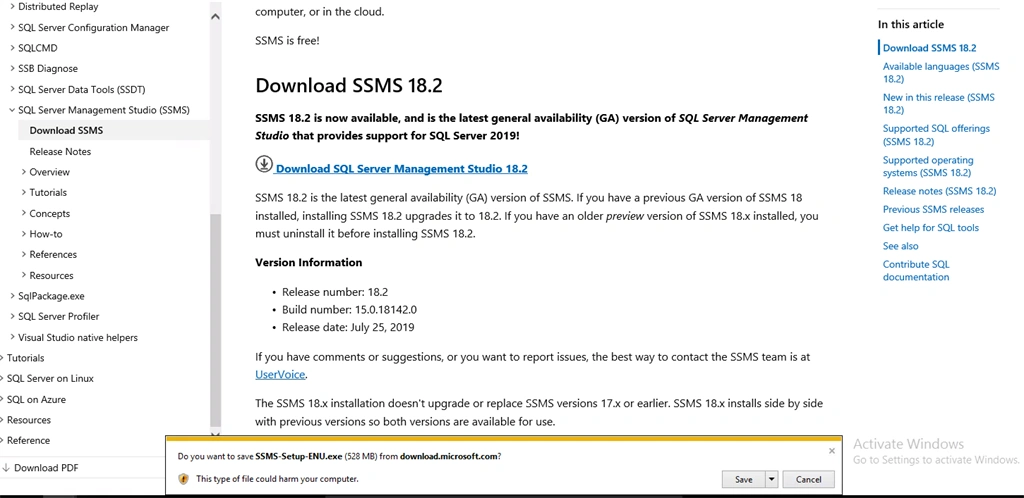Screen dimensions: 1024x498
Task: Jump to See also section
Action: [x=901, y=246]
